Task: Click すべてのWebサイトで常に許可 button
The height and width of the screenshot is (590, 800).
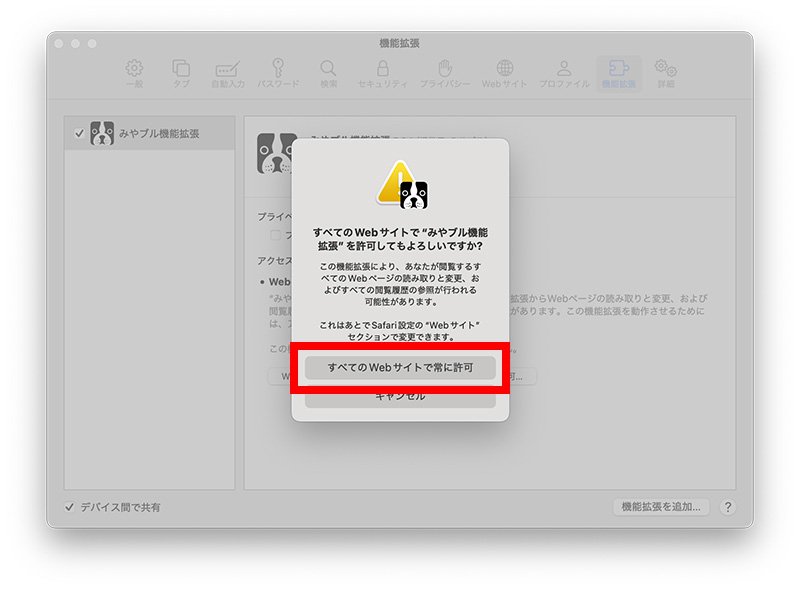Action: click(x=400, y=367)
